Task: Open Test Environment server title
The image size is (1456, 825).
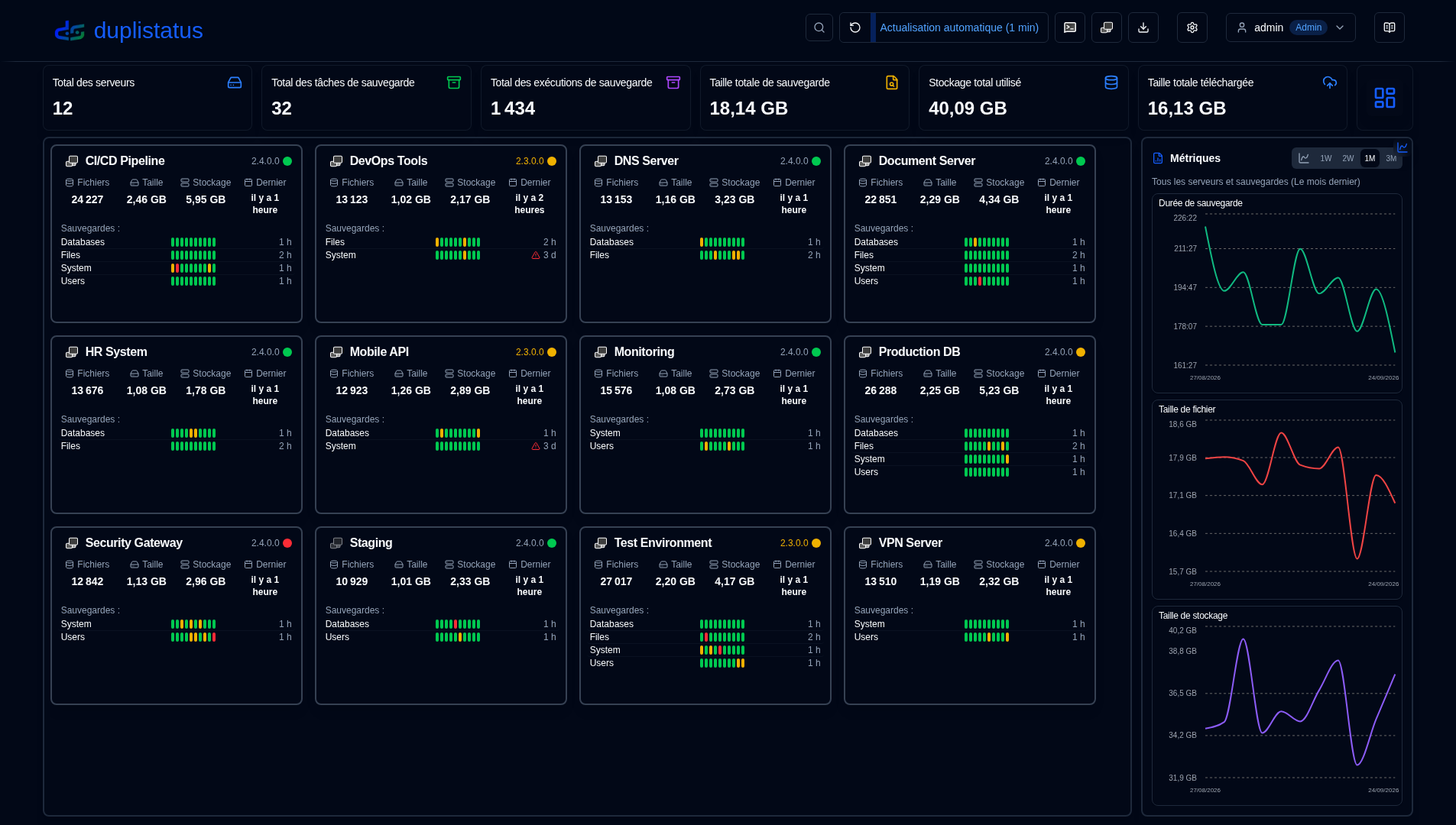Action: [663, 543]
